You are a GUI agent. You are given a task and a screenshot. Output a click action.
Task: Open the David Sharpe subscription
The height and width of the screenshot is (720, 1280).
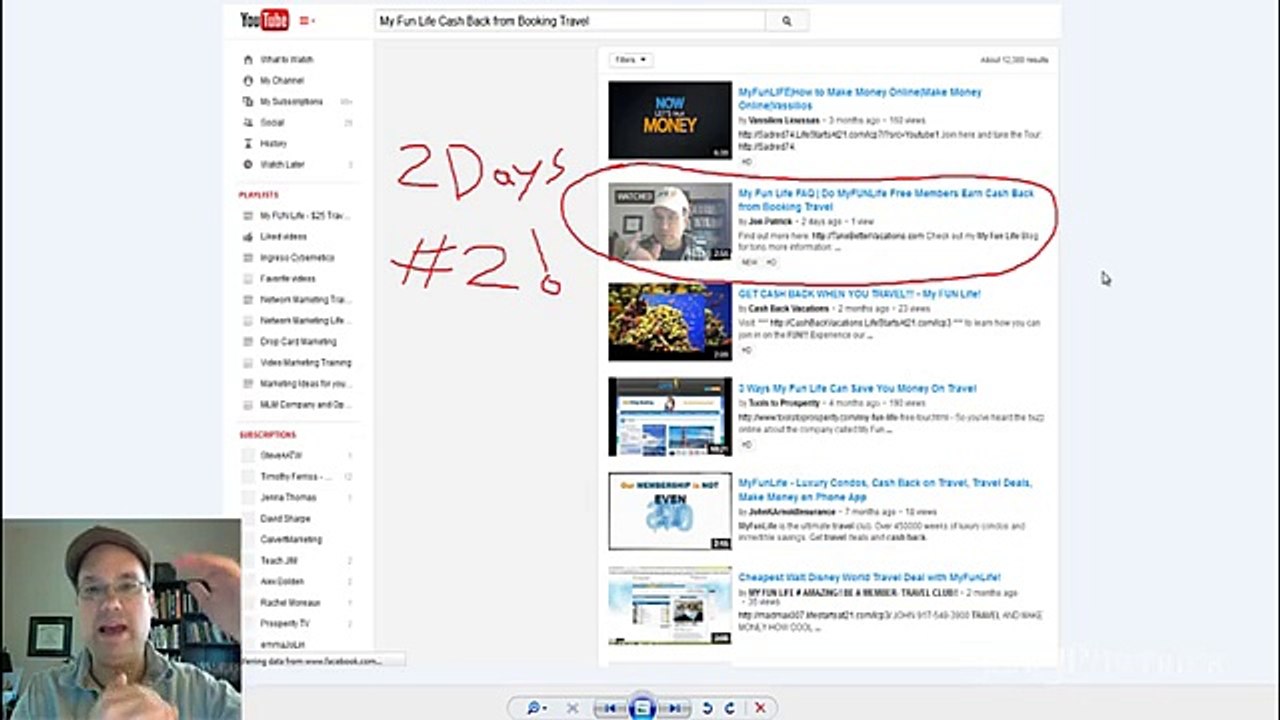click(285, 519)
